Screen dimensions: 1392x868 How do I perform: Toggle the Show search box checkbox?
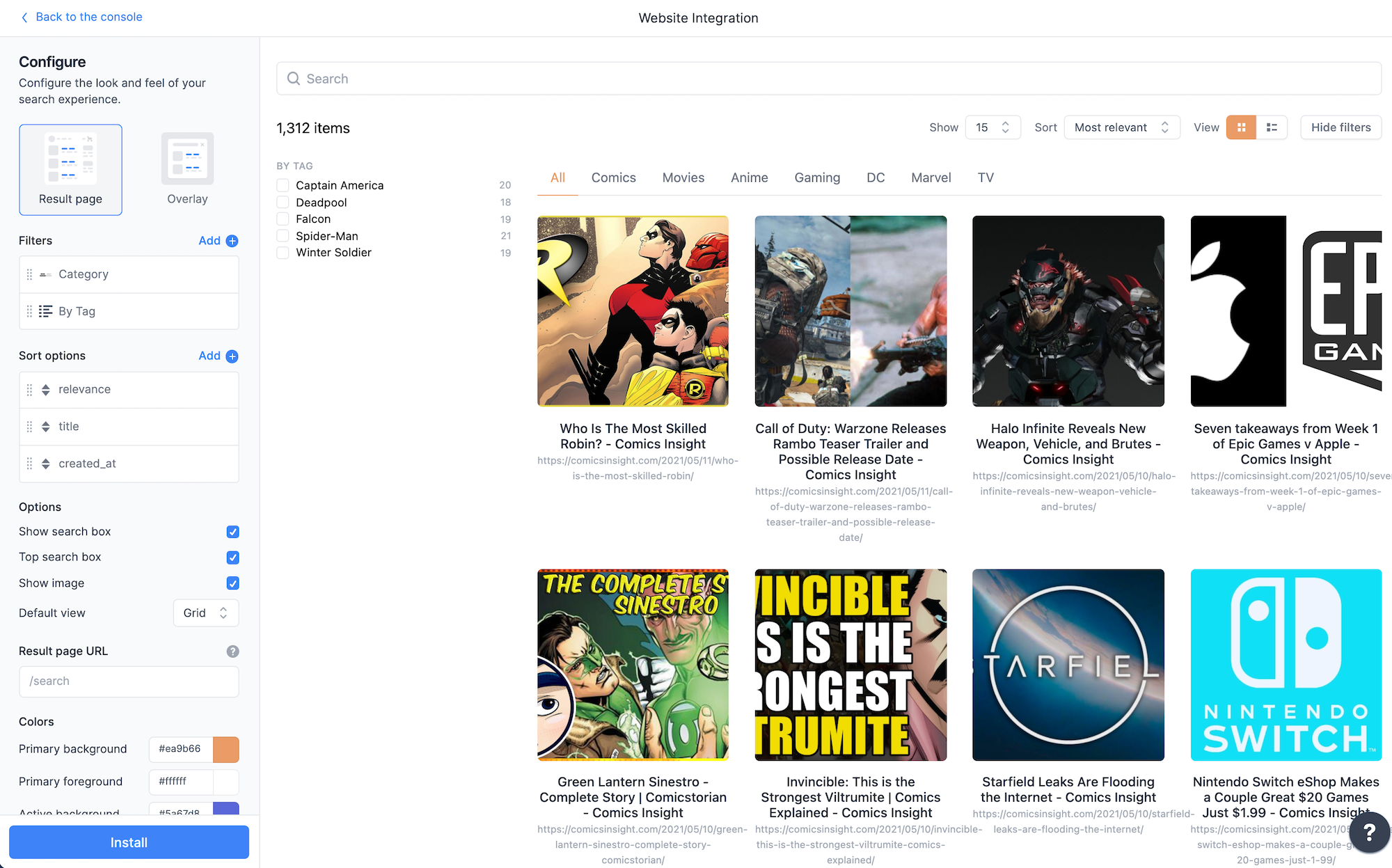pyautogui.click(x=232, y=532)
